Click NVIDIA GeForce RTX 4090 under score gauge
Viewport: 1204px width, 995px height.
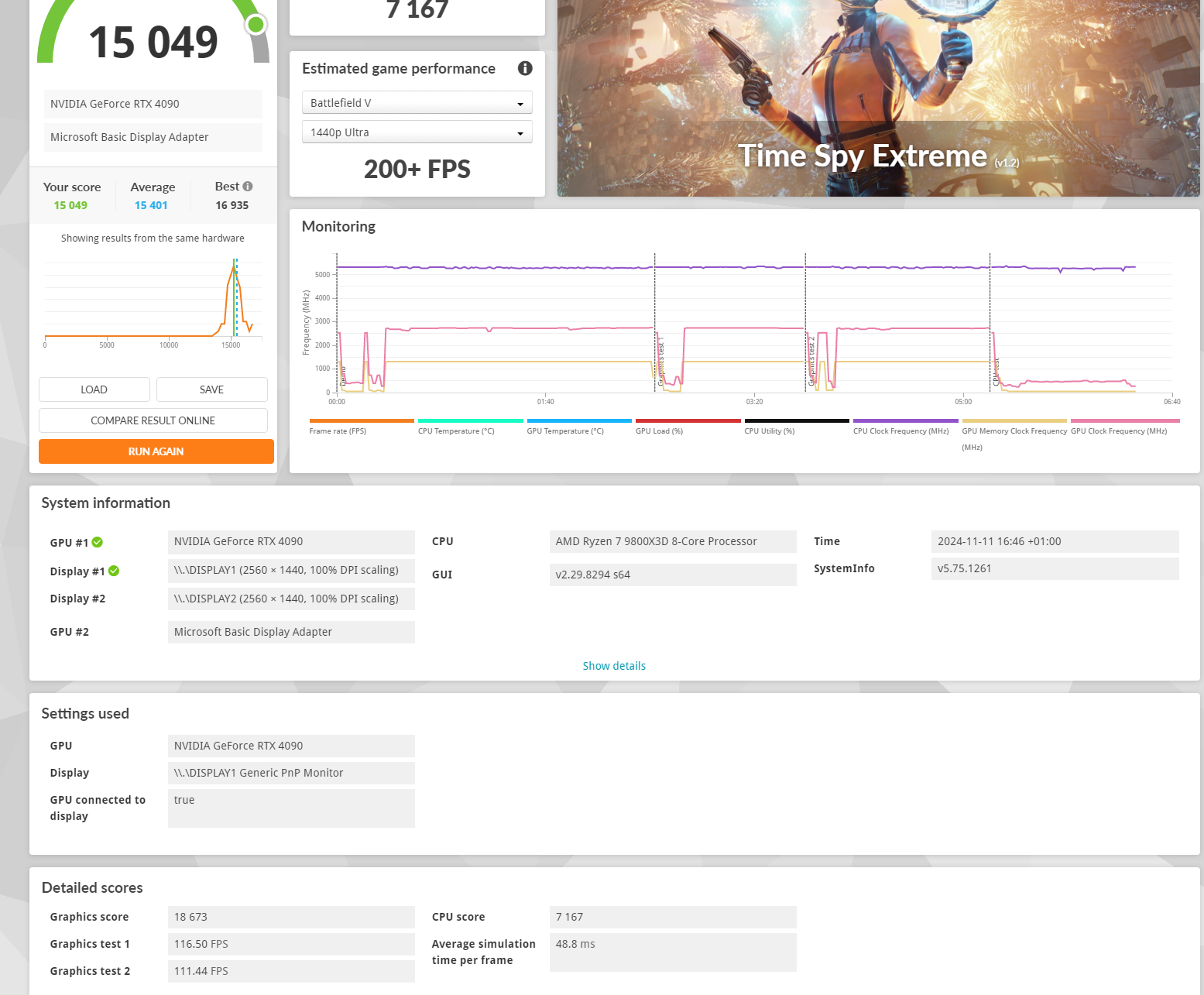pos(153,104)
